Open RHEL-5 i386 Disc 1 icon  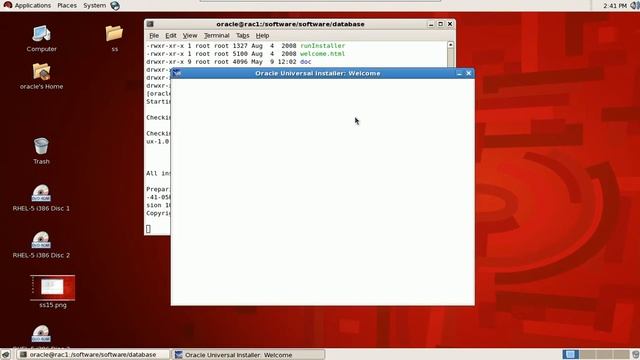point(41,198)
